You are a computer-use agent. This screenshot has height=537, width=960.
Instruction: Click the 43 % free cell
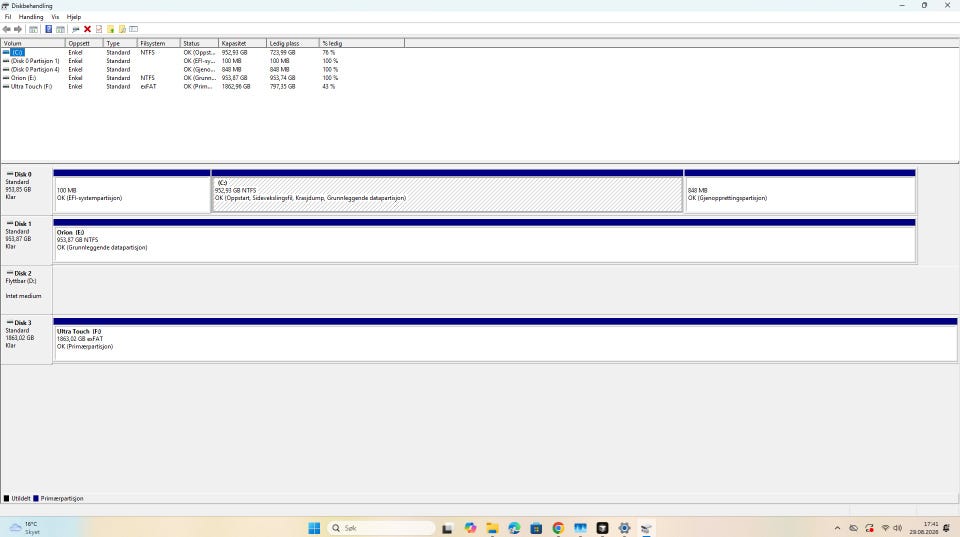[x=329, y=87]
